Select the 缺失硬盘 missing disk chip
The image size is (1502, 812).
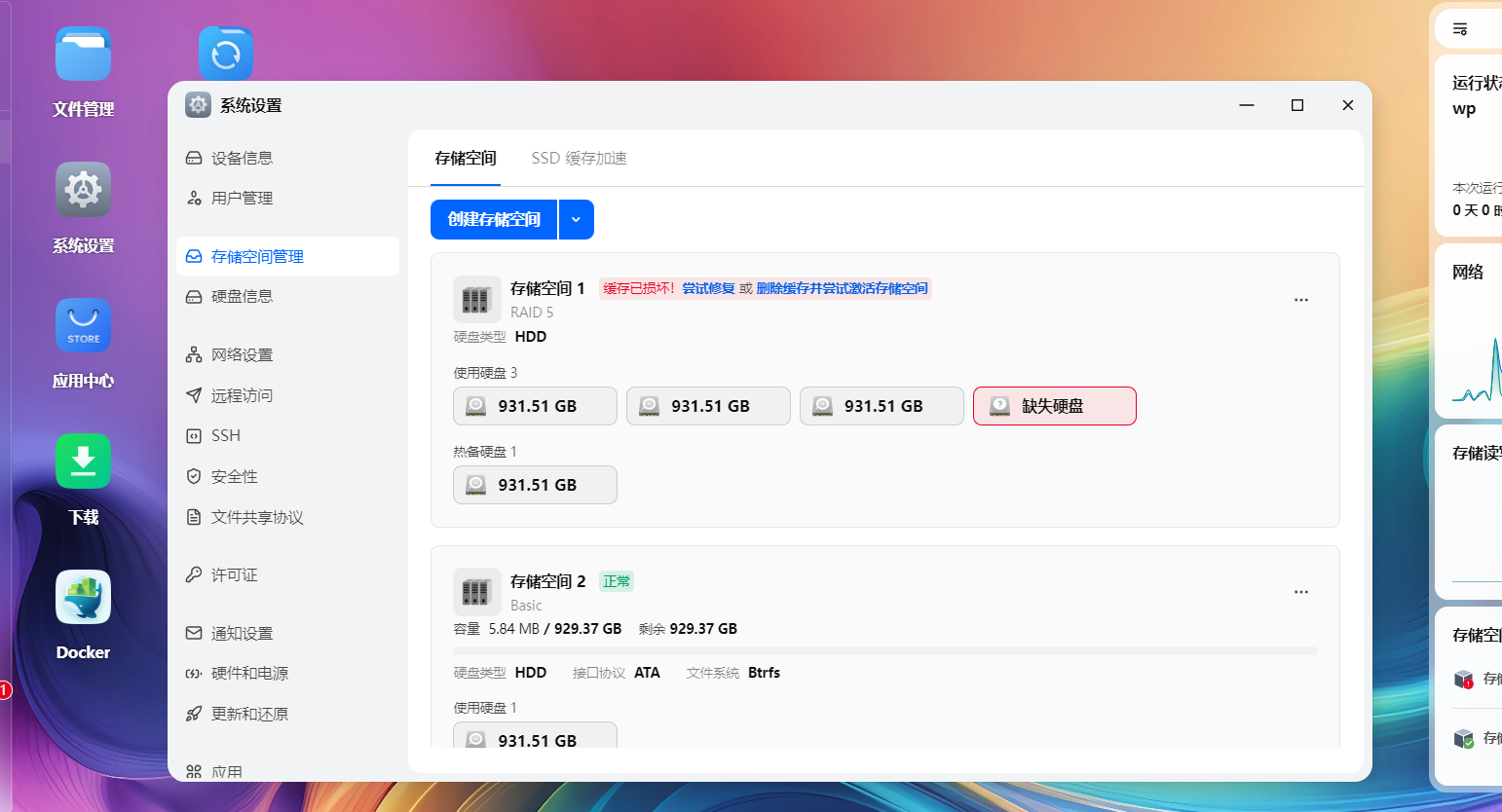click(1055, 406)
